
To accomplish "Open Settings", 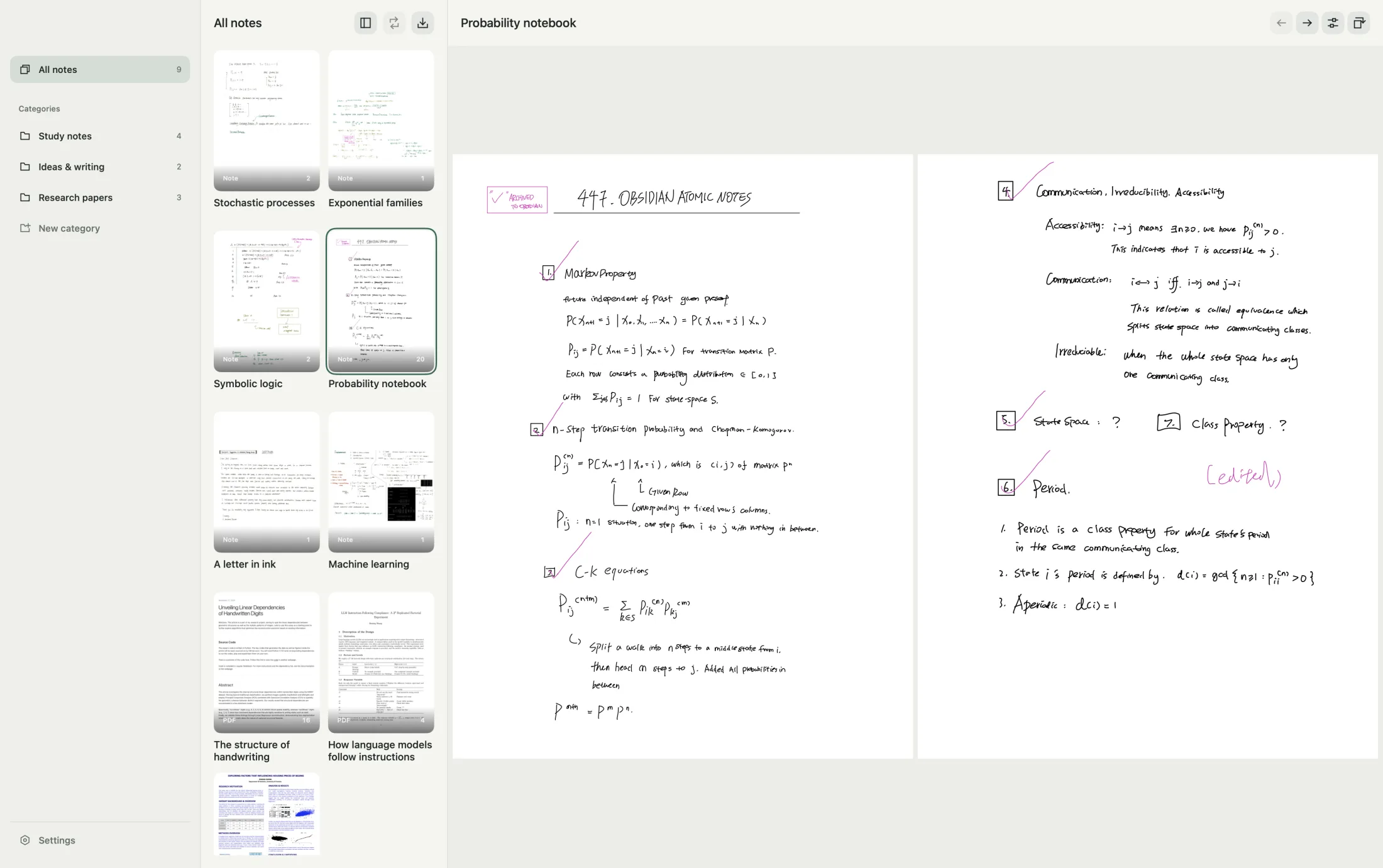I will pyautogui.click(x=100, y=840).
